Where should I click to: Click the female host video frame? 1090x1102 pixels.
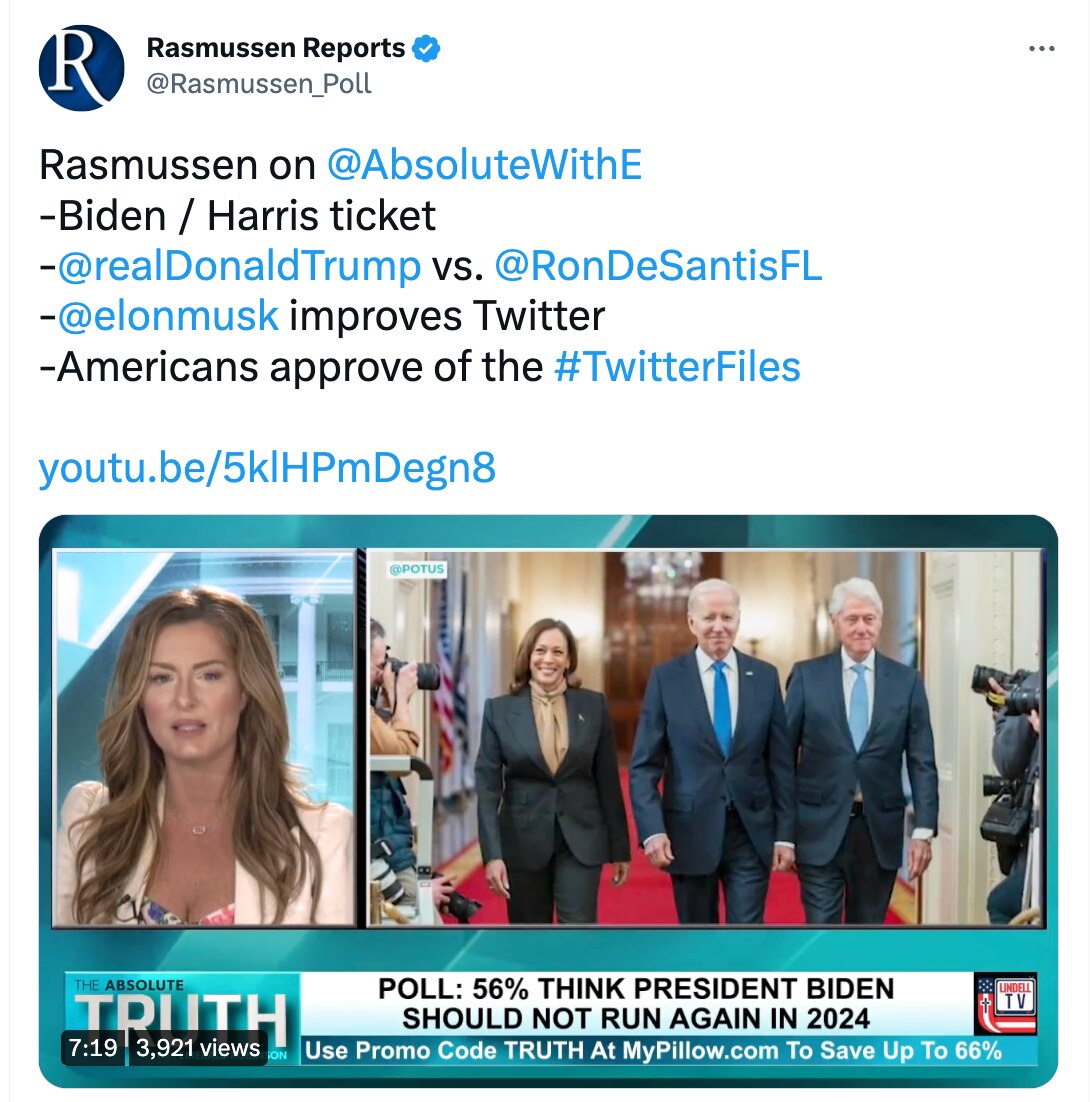pos(205,737)
